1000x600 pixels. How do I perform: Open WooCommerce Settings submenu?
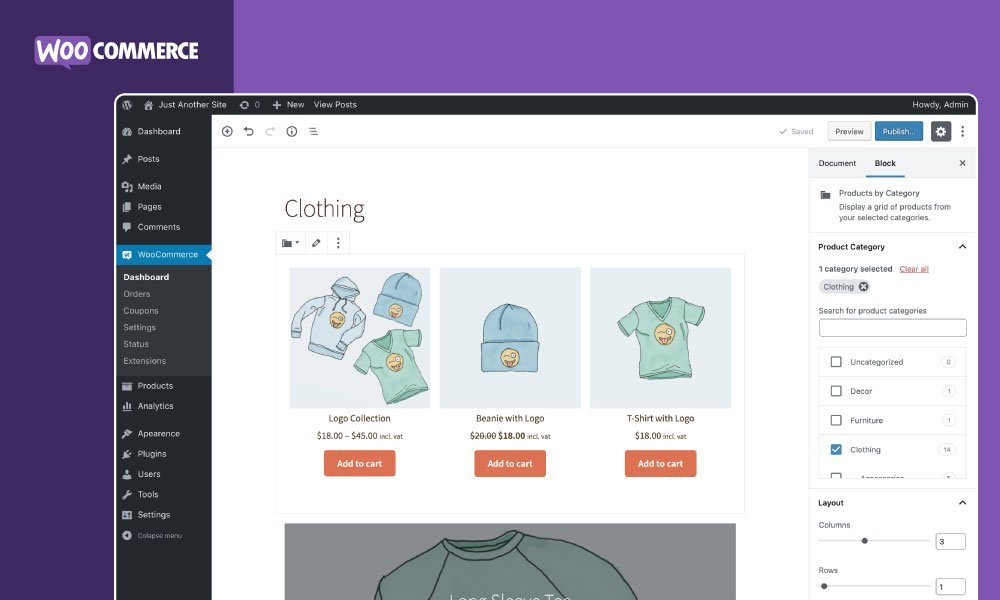pyautogui.click(x=139, y=327)
